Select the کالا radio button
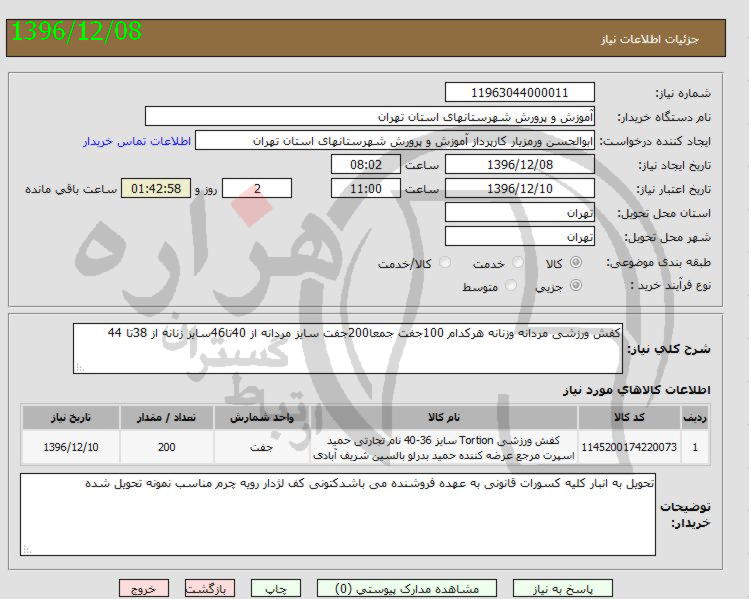The height and width of the screenshot is (599, 749). [576, 262]
